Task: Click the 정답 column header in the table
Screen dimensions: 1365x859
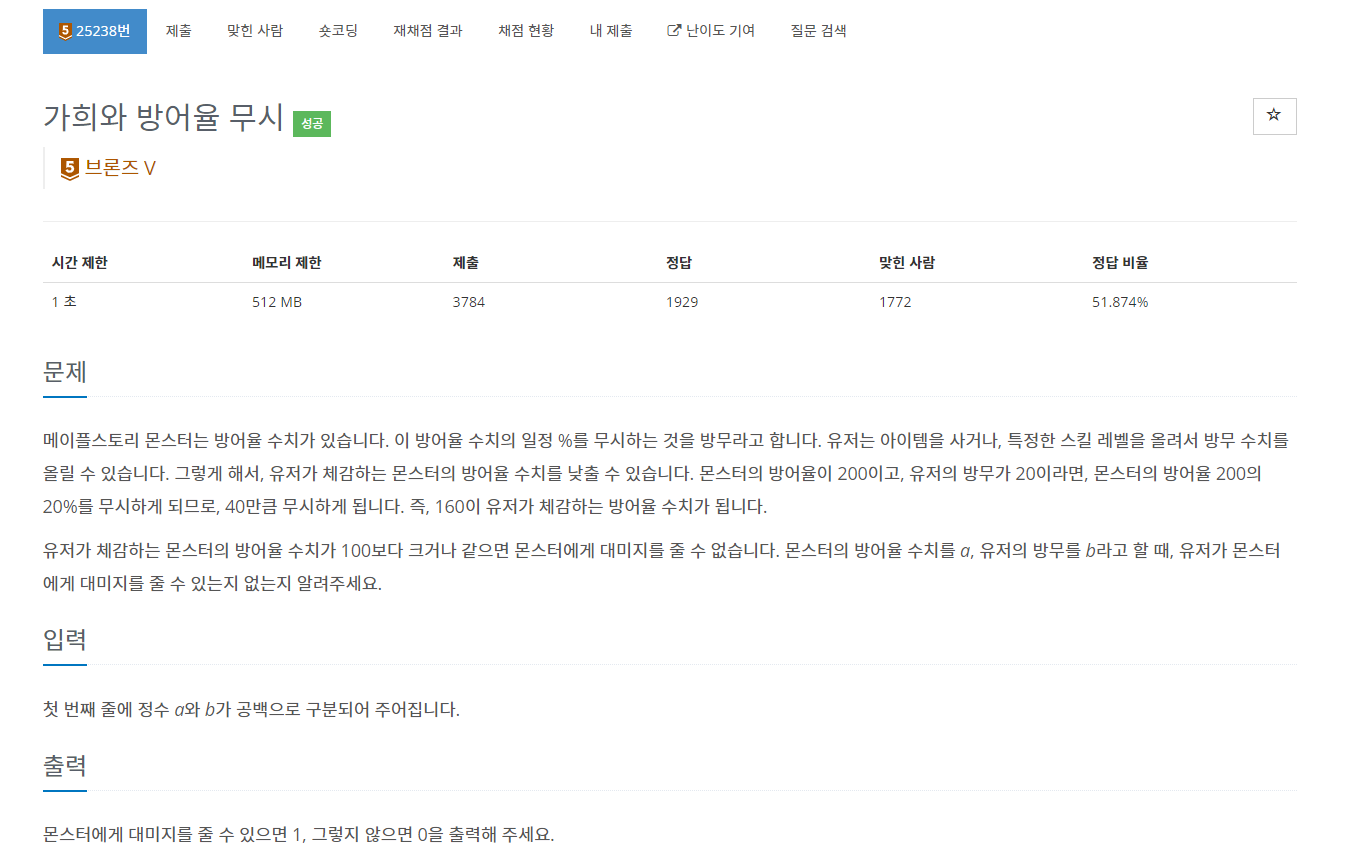Action: 679,263
